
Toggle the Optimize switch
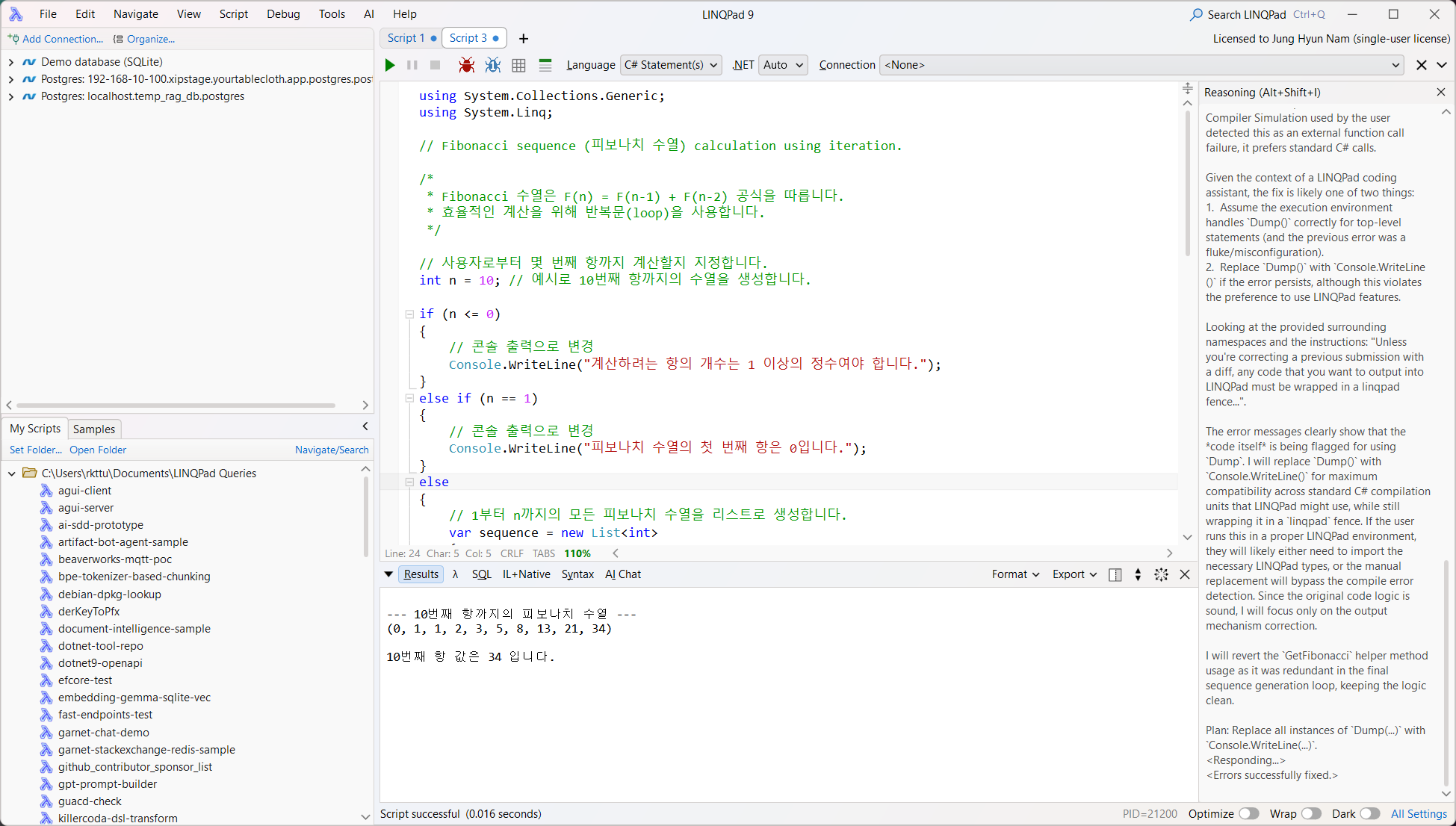click(1249, 814)
